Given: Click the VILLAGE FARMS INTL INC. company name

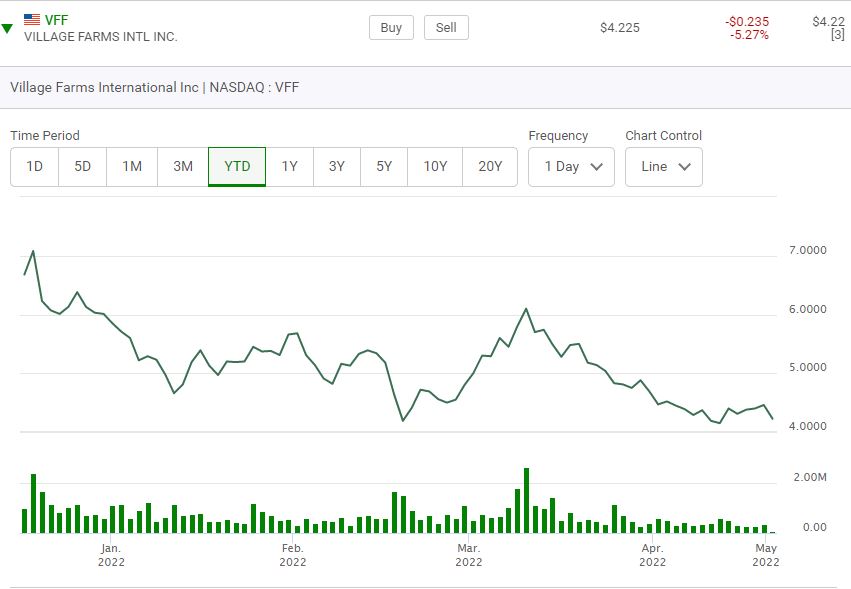Looking at the screenshot, I should click(x=101, y=37).
